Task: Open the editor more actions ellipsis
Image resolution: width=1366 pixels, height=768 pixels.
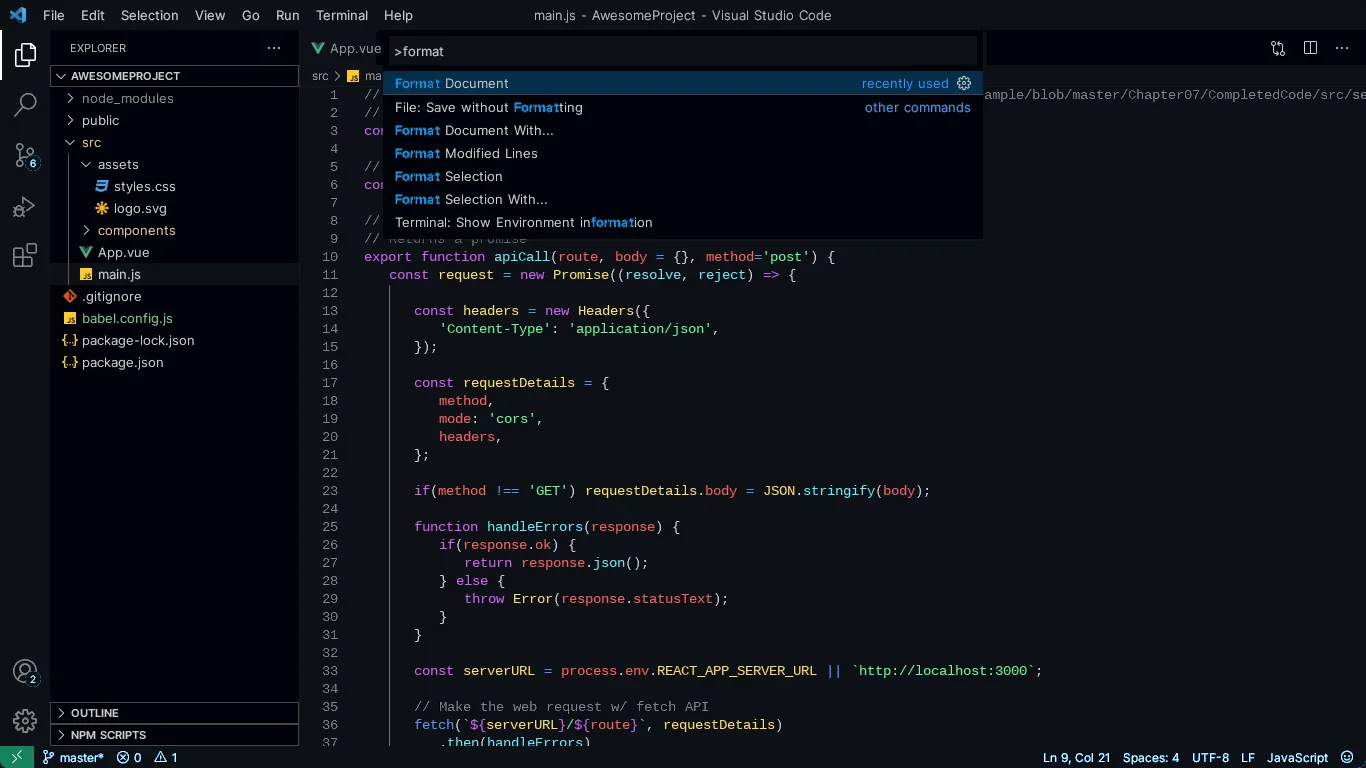Action: point(1342,48)
